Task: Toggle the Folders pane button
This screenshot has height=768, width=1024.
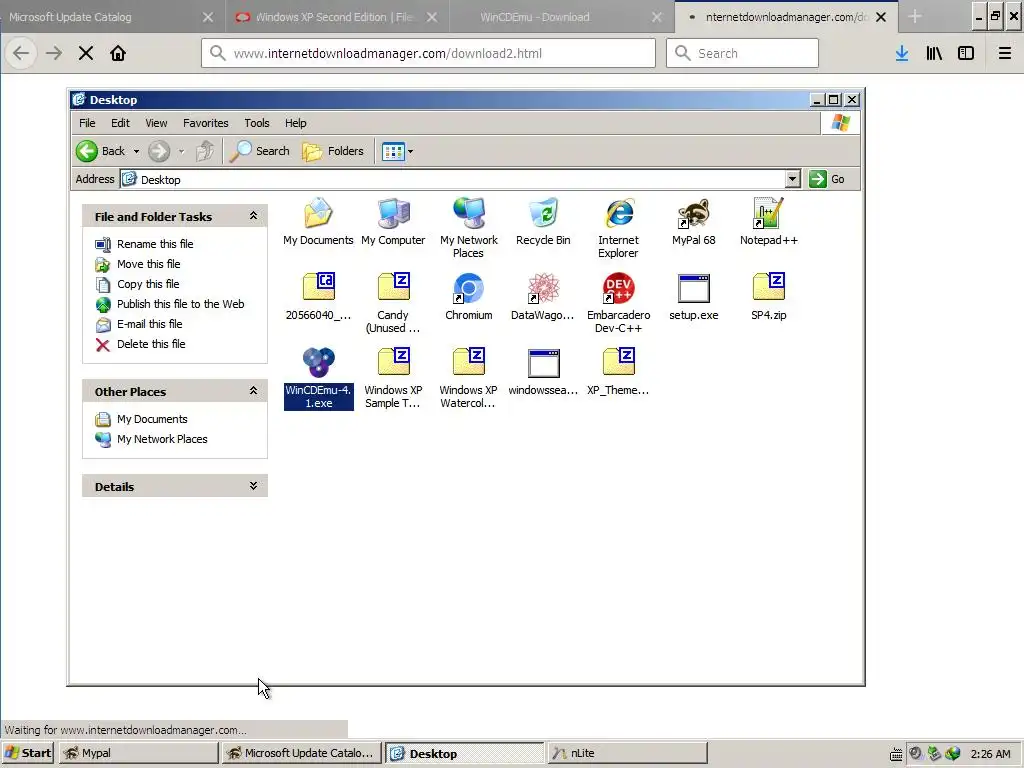Action: point(332,152)
